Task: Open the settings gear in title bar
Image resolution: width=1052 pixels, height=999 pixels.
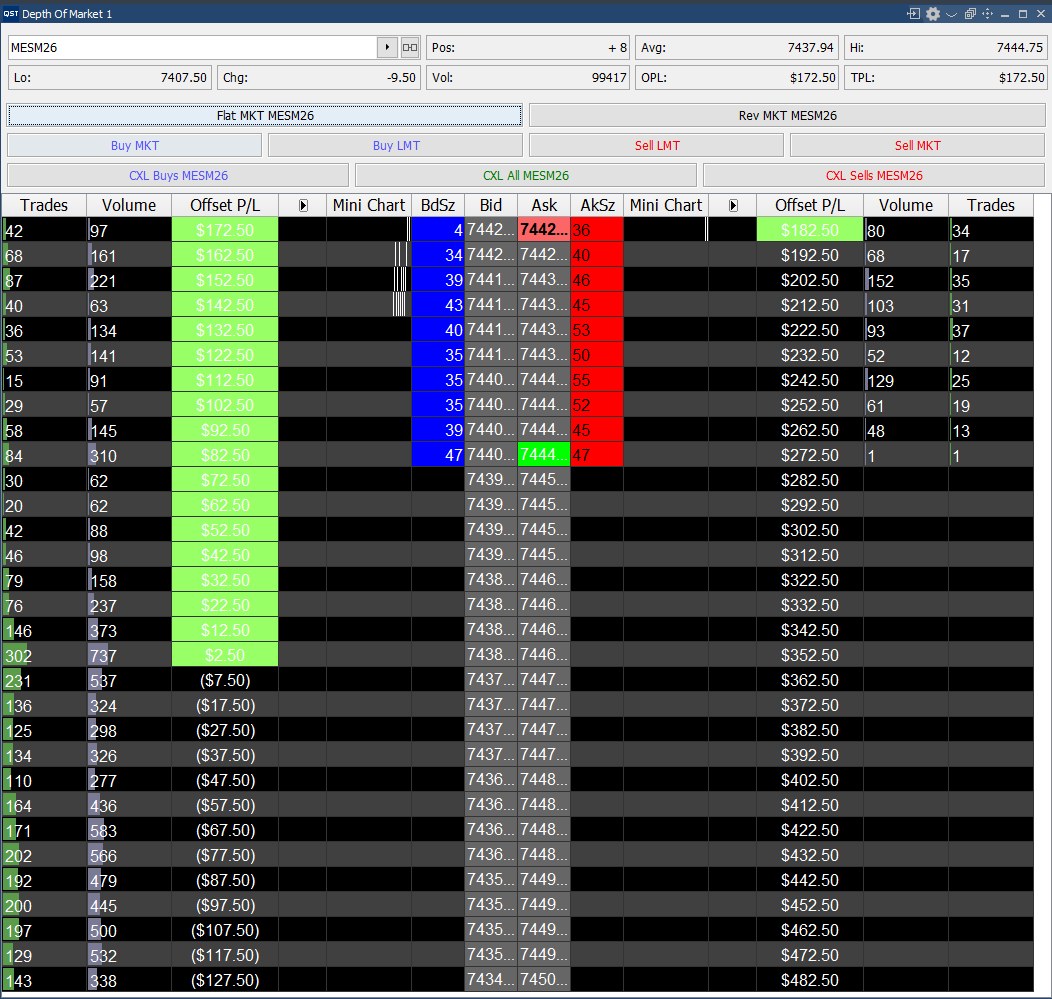Action: tap(933, 13)
